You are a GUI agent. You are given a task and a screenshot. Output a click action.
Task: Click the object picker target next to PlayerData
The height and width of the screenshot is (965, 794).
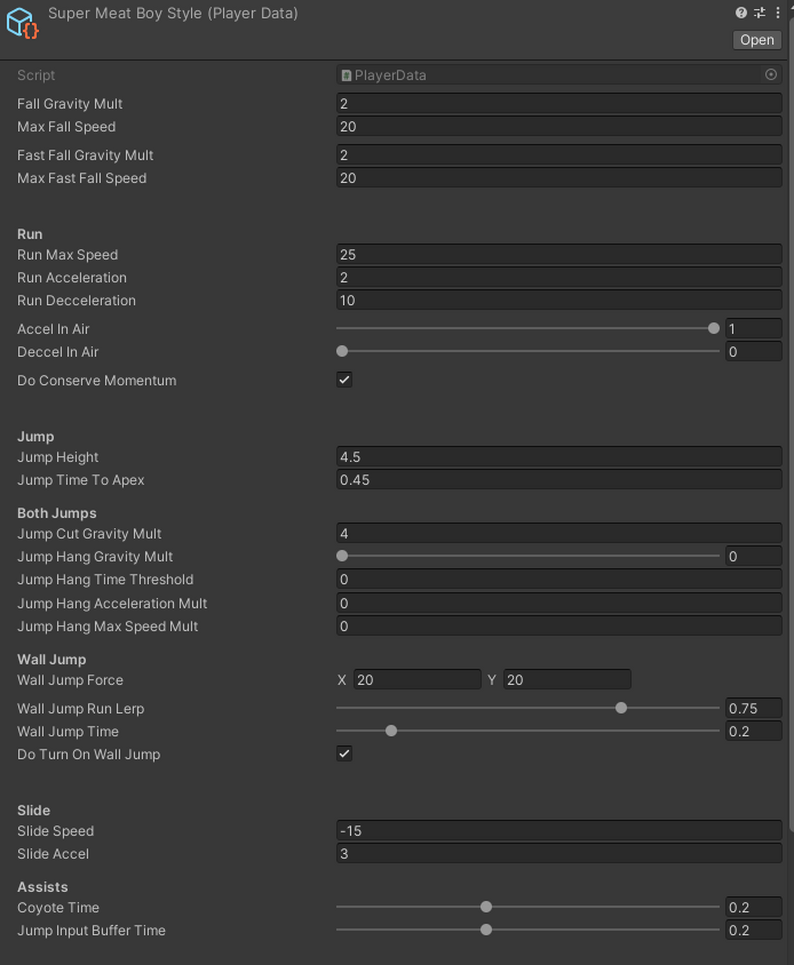click(770, 74)
